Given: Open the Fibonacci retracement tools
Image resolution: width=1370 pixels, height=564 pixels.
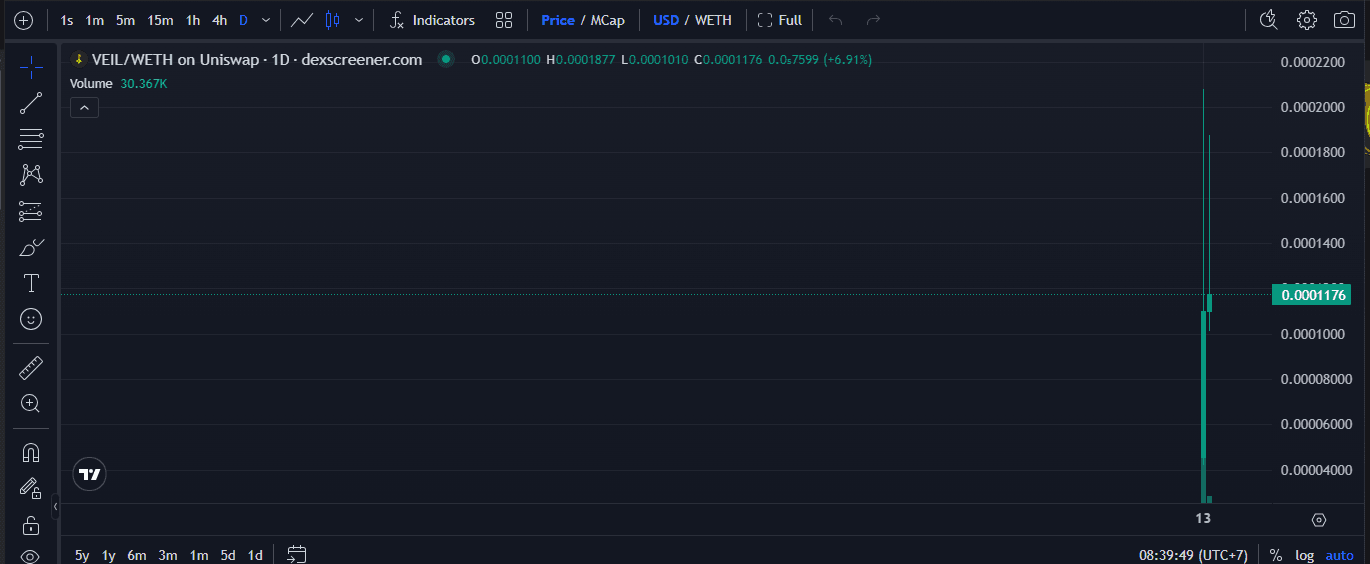Looking at the screenshot, I should click(31, 139).
